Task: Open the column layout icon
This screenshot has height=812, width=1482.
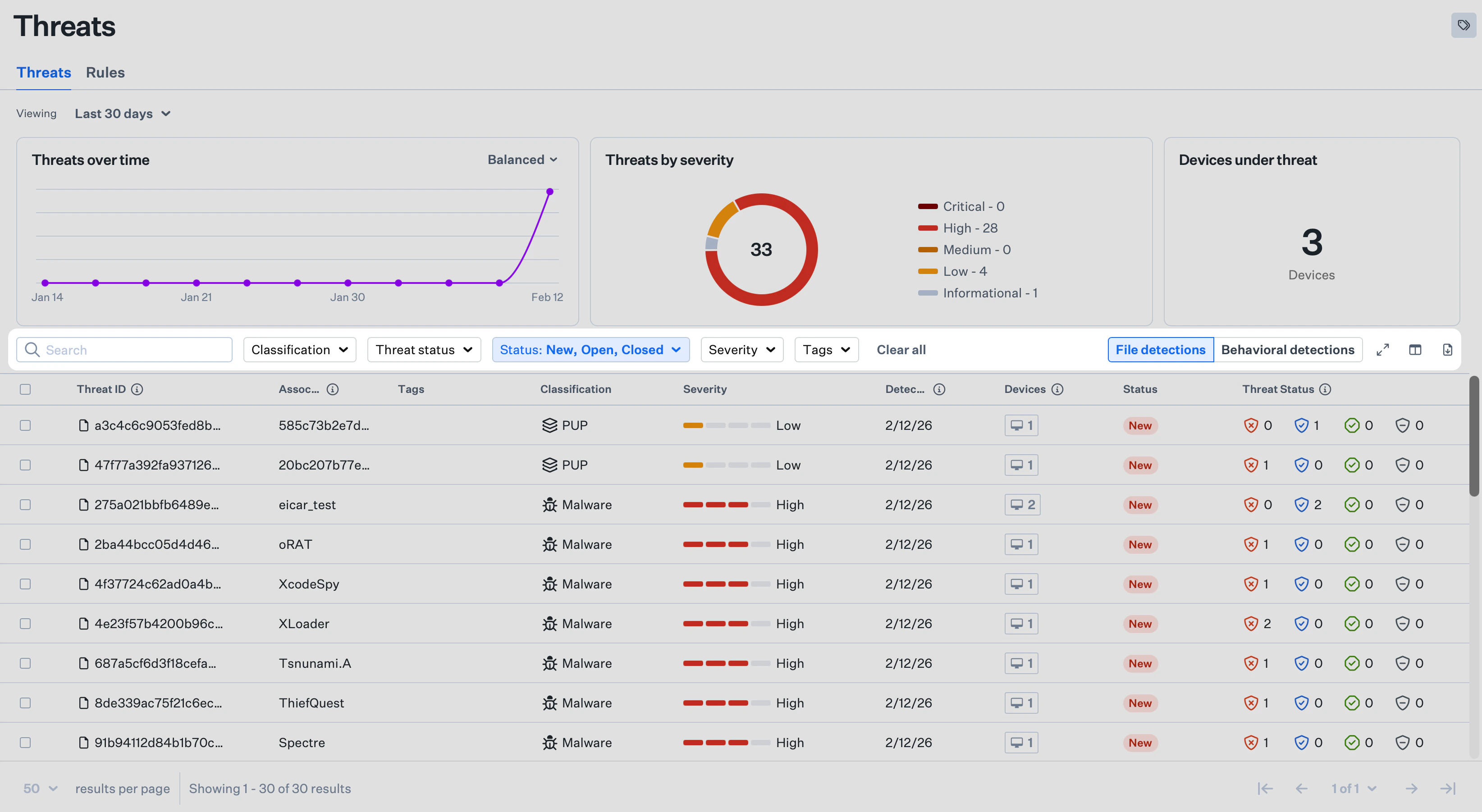Action: coord(1415,349)
